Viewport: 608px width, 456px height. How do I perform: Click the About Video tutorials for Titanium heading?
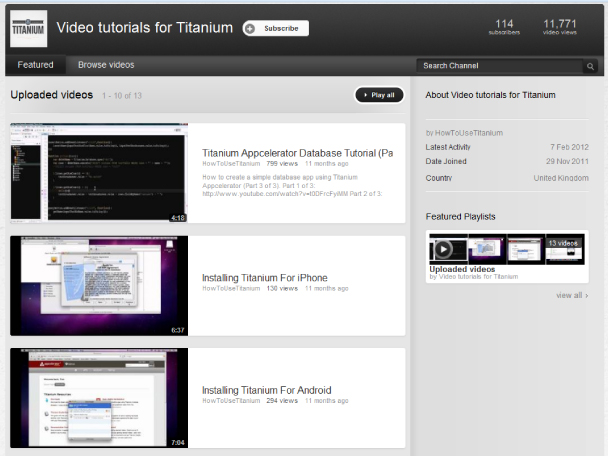491,95
